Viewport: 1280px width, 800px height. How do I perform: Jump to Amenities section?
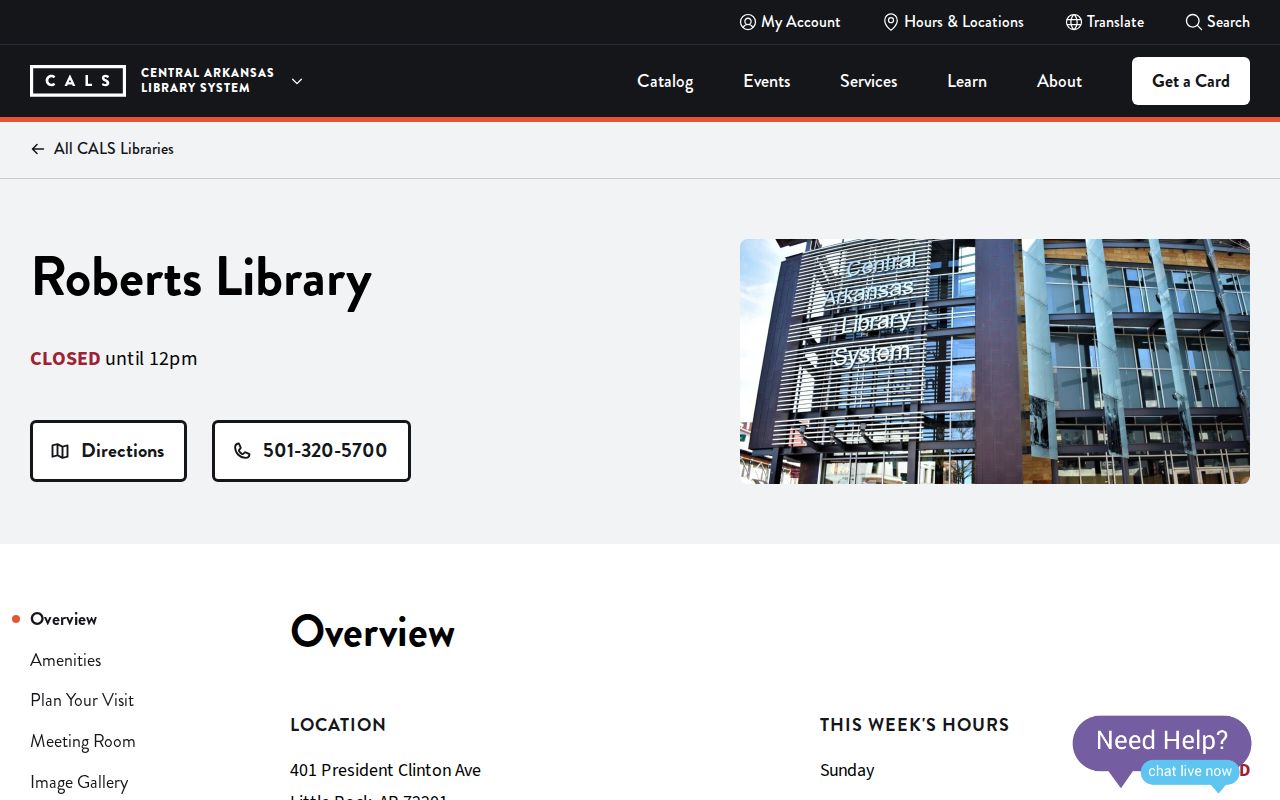pyautogui.click(x=65, y=660)
